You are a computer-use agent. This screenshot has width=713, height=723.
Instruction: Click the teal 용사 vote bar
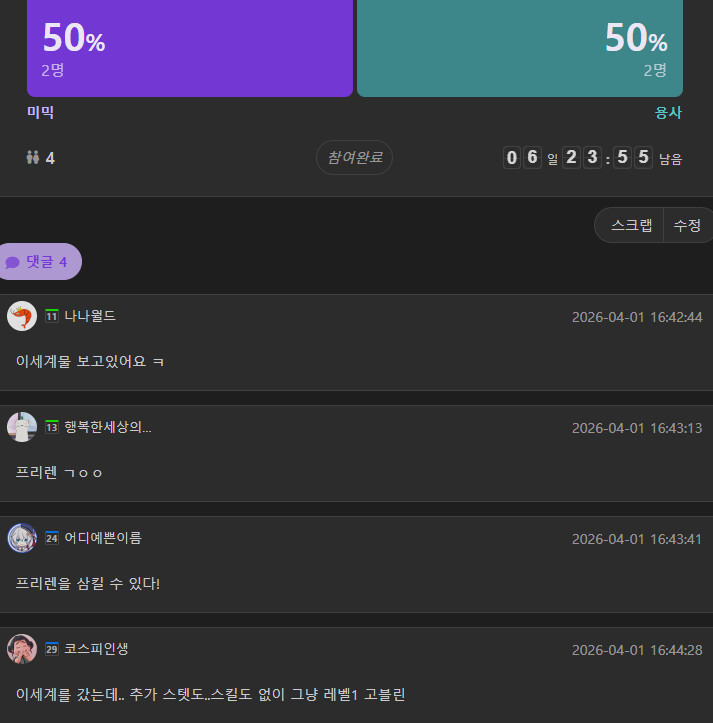[520, 48]
